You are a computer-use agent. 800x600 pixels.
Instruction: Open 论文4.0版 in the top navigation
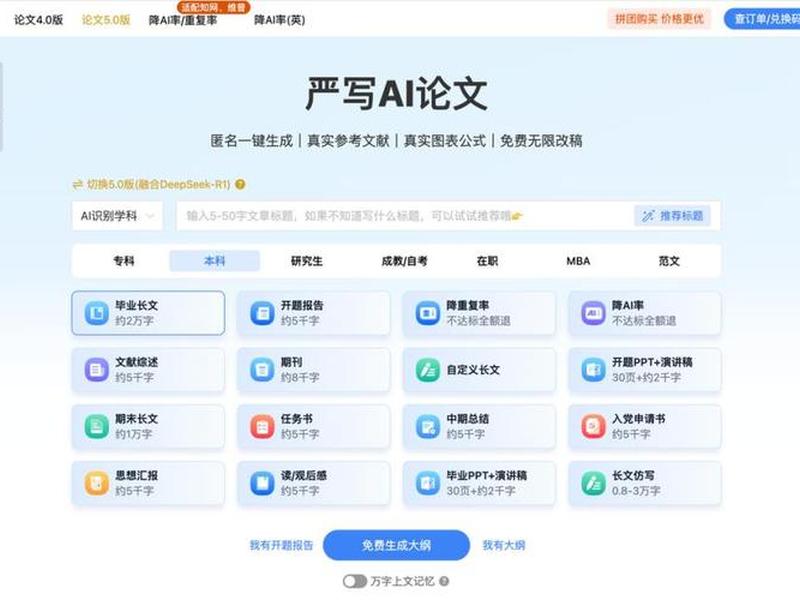(38, 20)
